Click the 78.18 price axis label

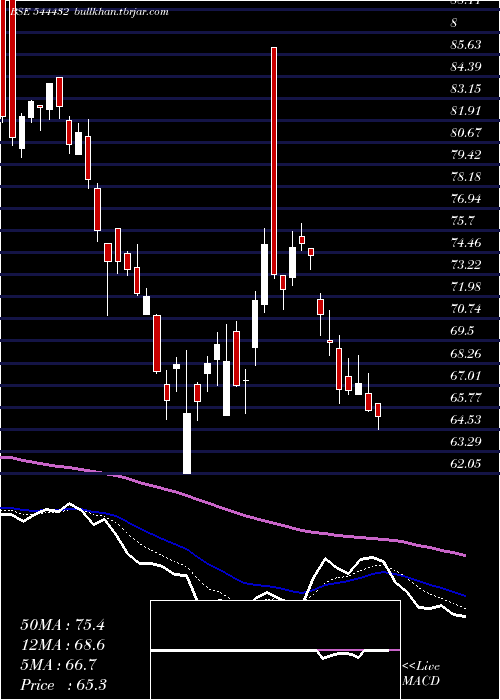466,177
